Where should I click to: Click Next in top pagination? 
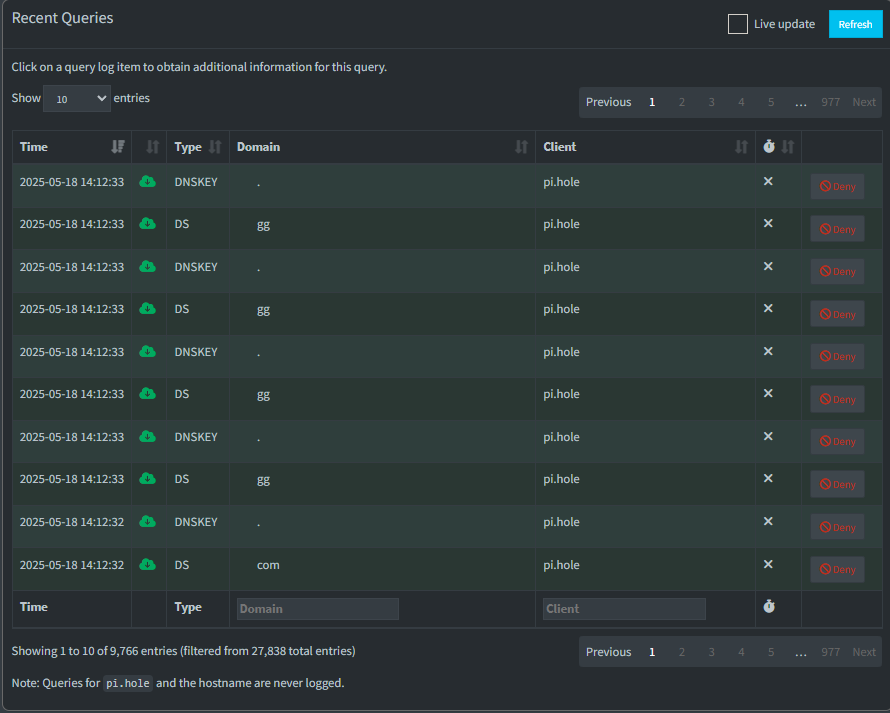click(864, 102)
